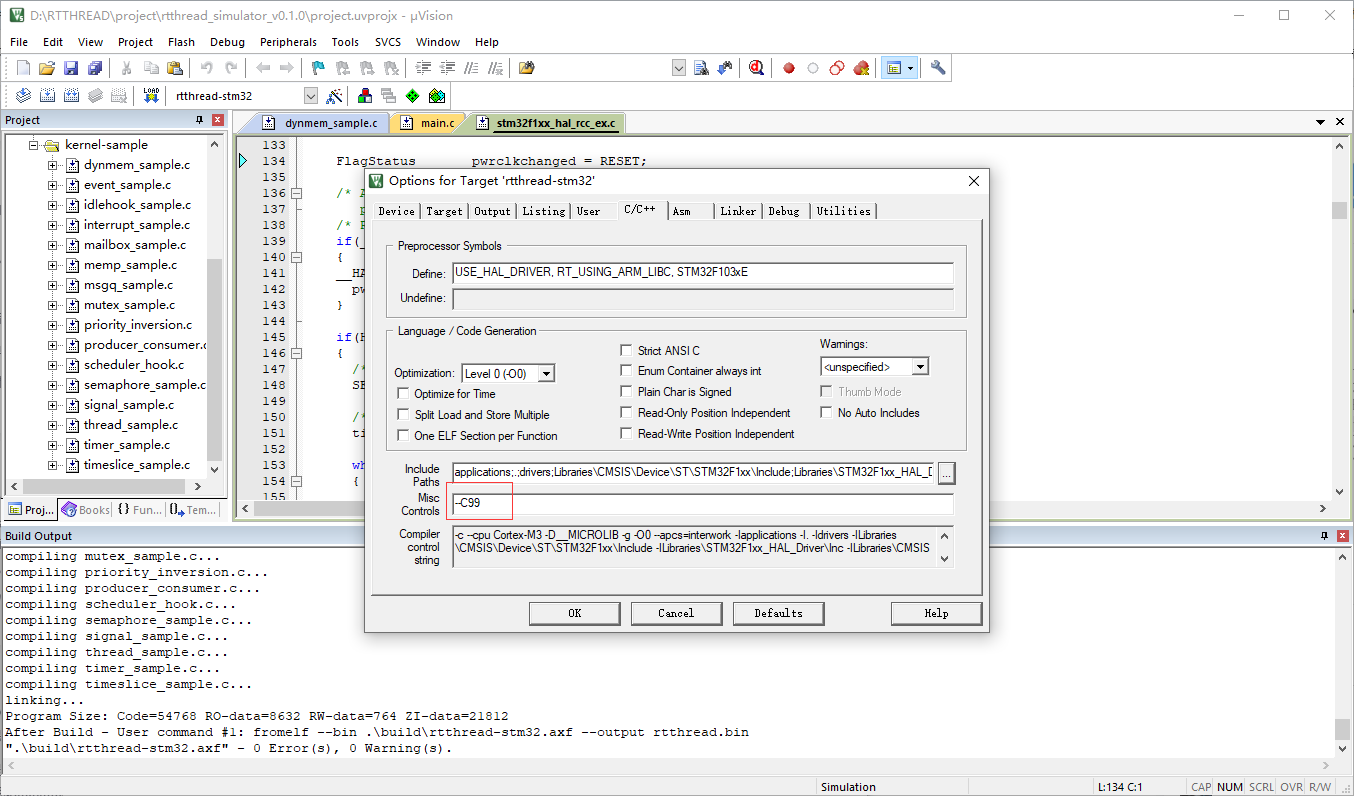This screenshot has width=1354, height=796.
Task: Kill all breakpoints icon
Action: (x=861, y=68)
